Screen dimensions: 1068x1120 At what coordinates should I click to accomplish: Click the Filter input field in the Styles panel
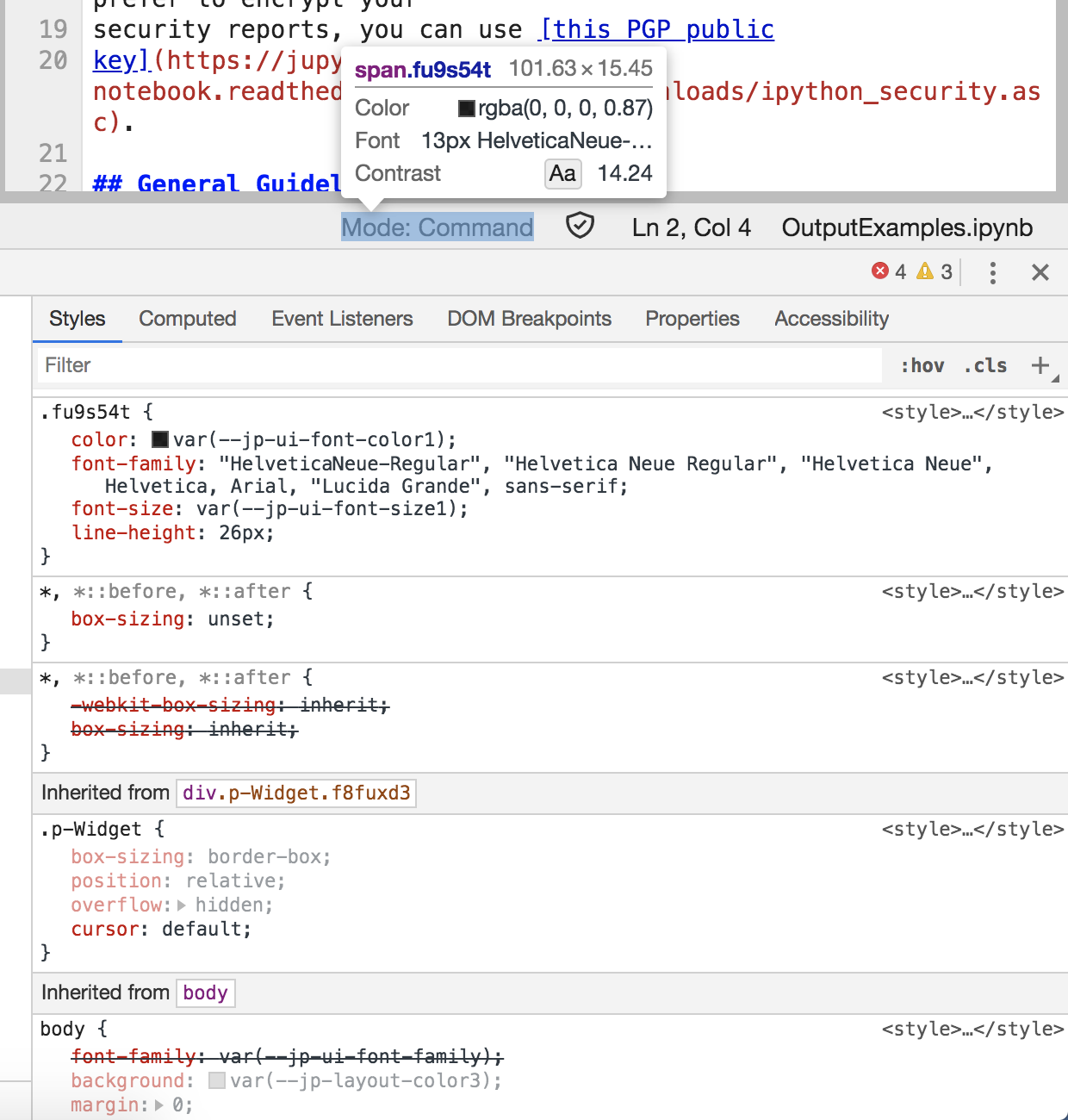[345, 364]
